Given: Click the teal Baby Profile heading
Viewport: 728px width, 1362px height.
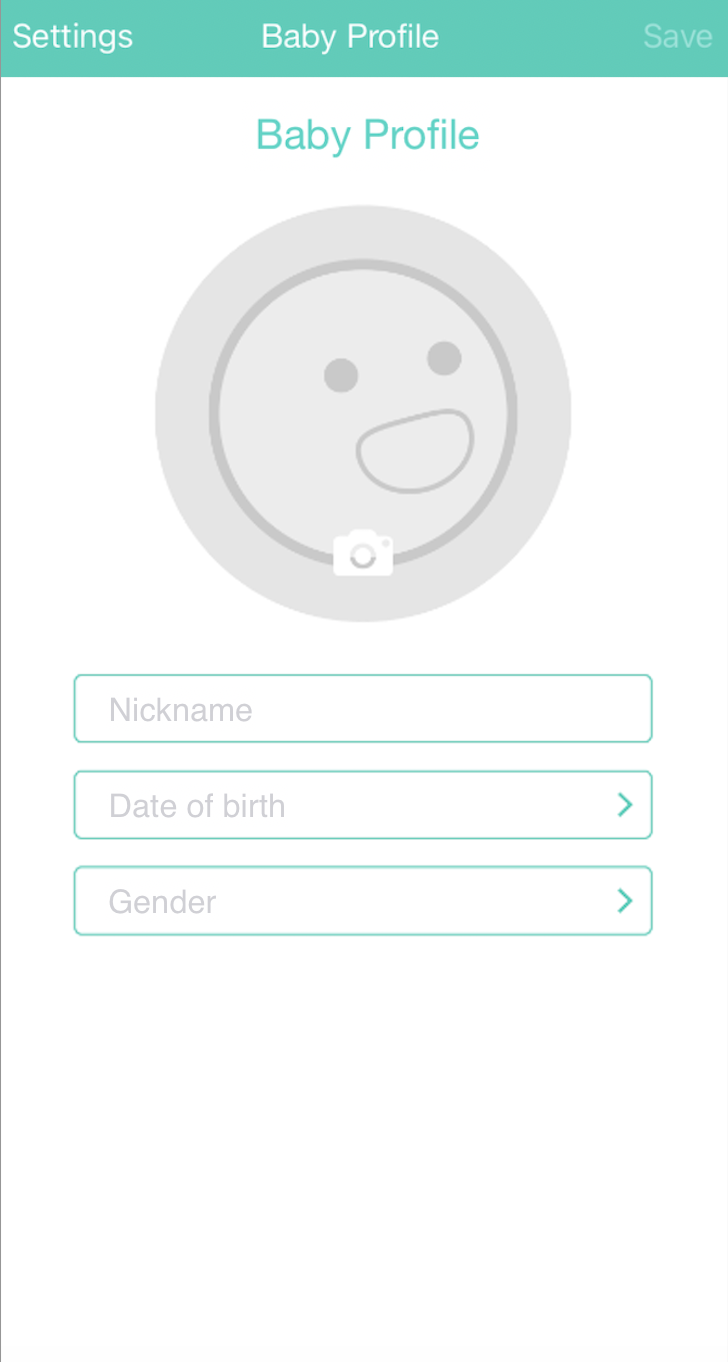Looking at the screenshot, I should click(x=367, y=135).
